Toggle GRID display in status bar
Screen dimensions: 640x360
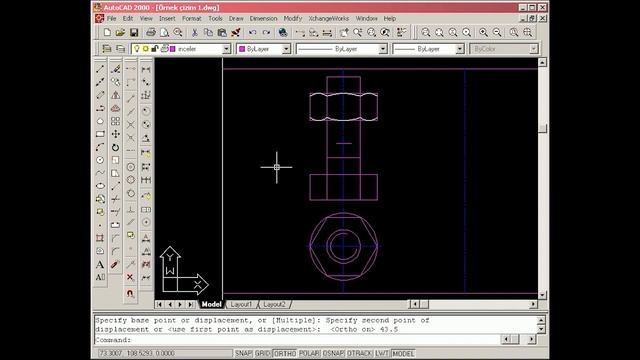click(263, 353)
